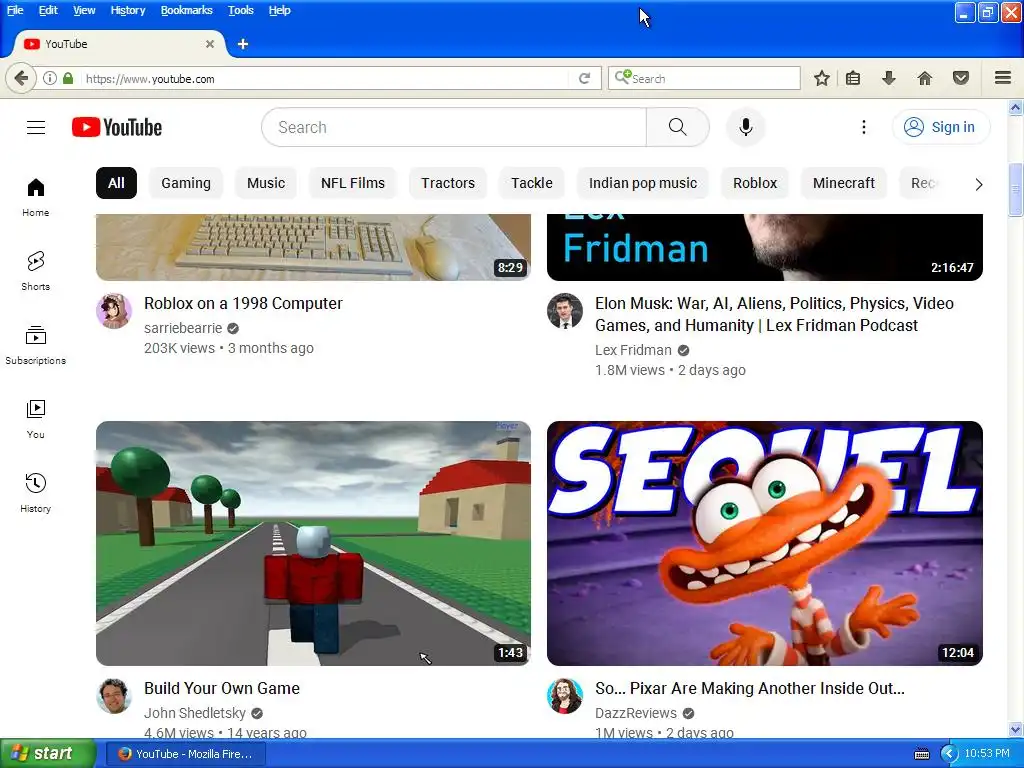Select the NFL Films filter chip

coord(353,183)
